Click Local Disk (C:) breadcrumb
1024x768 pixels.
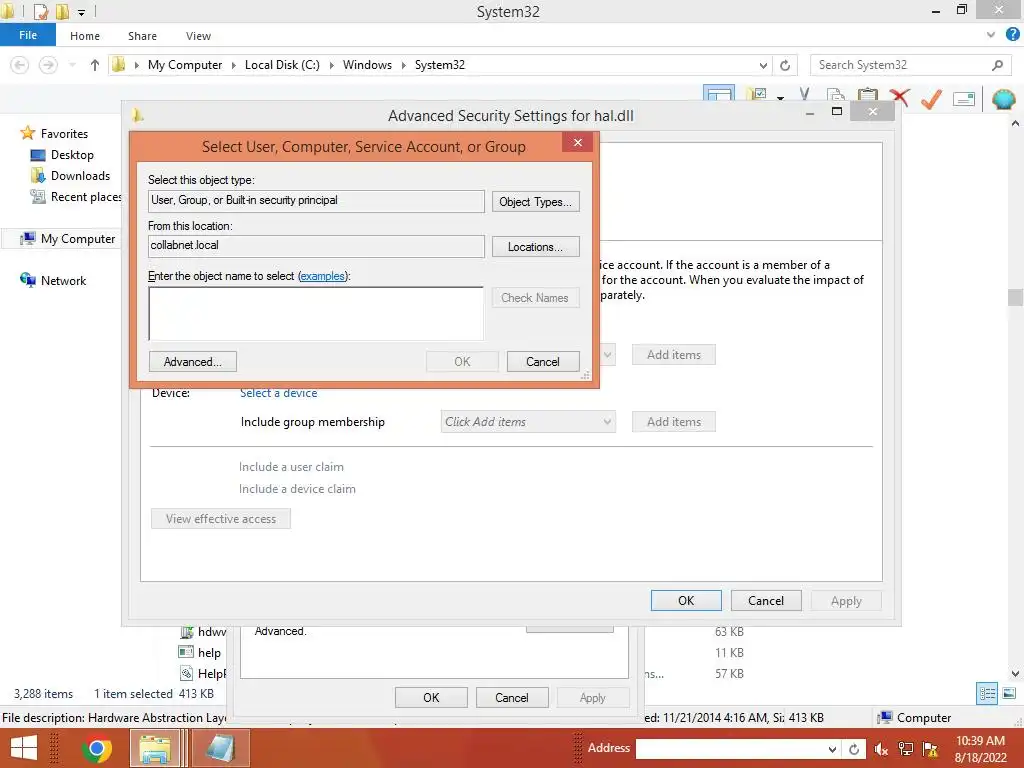(x=282, y=65)
